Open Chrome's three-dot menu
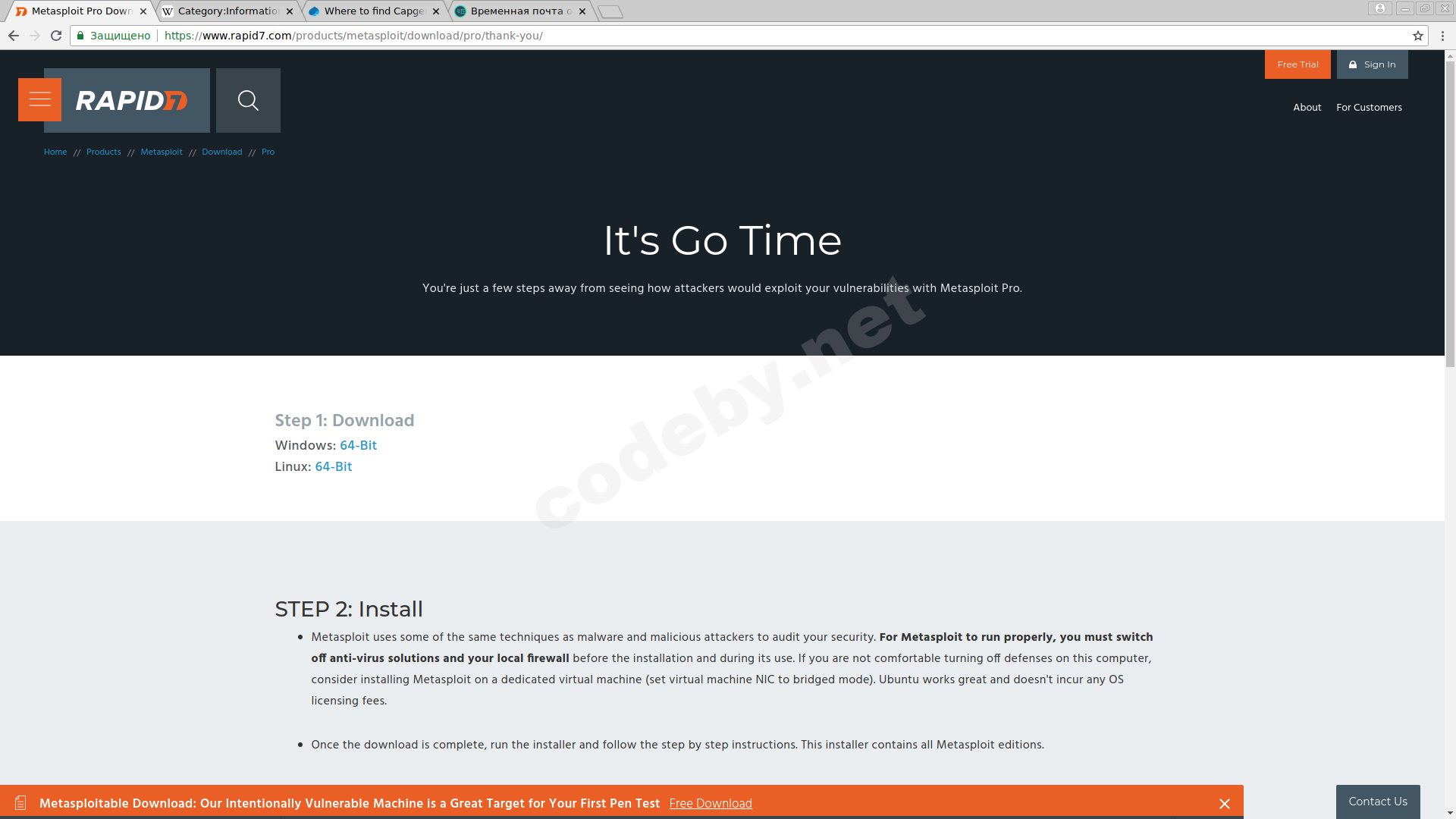The height and width of the screenshot is (819, 1456). (1442, 36)
